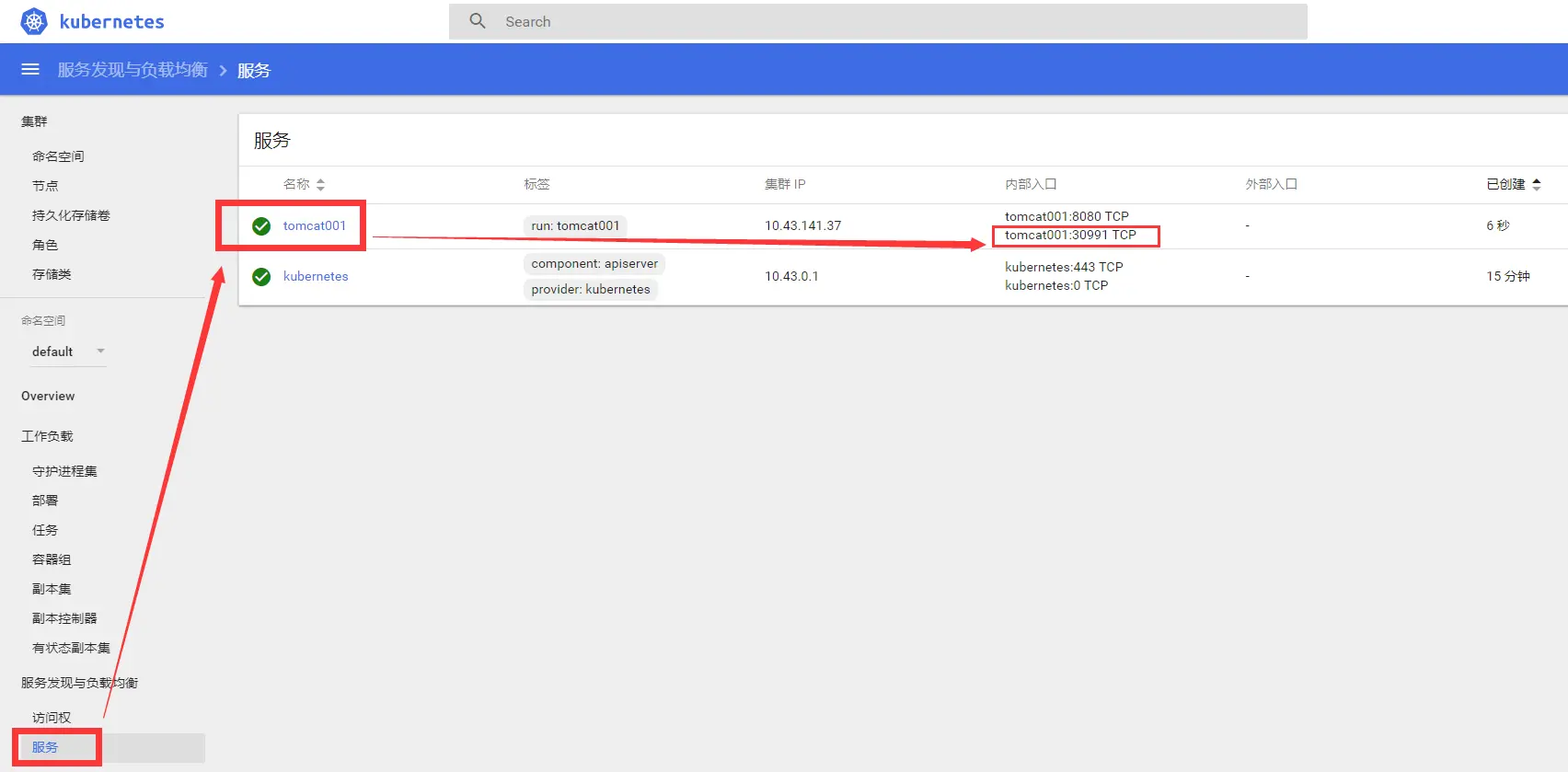Click endpoint kubernetes:443 TCP
This screenshot has width=1568, height=772.
[x=1064, y=267]
